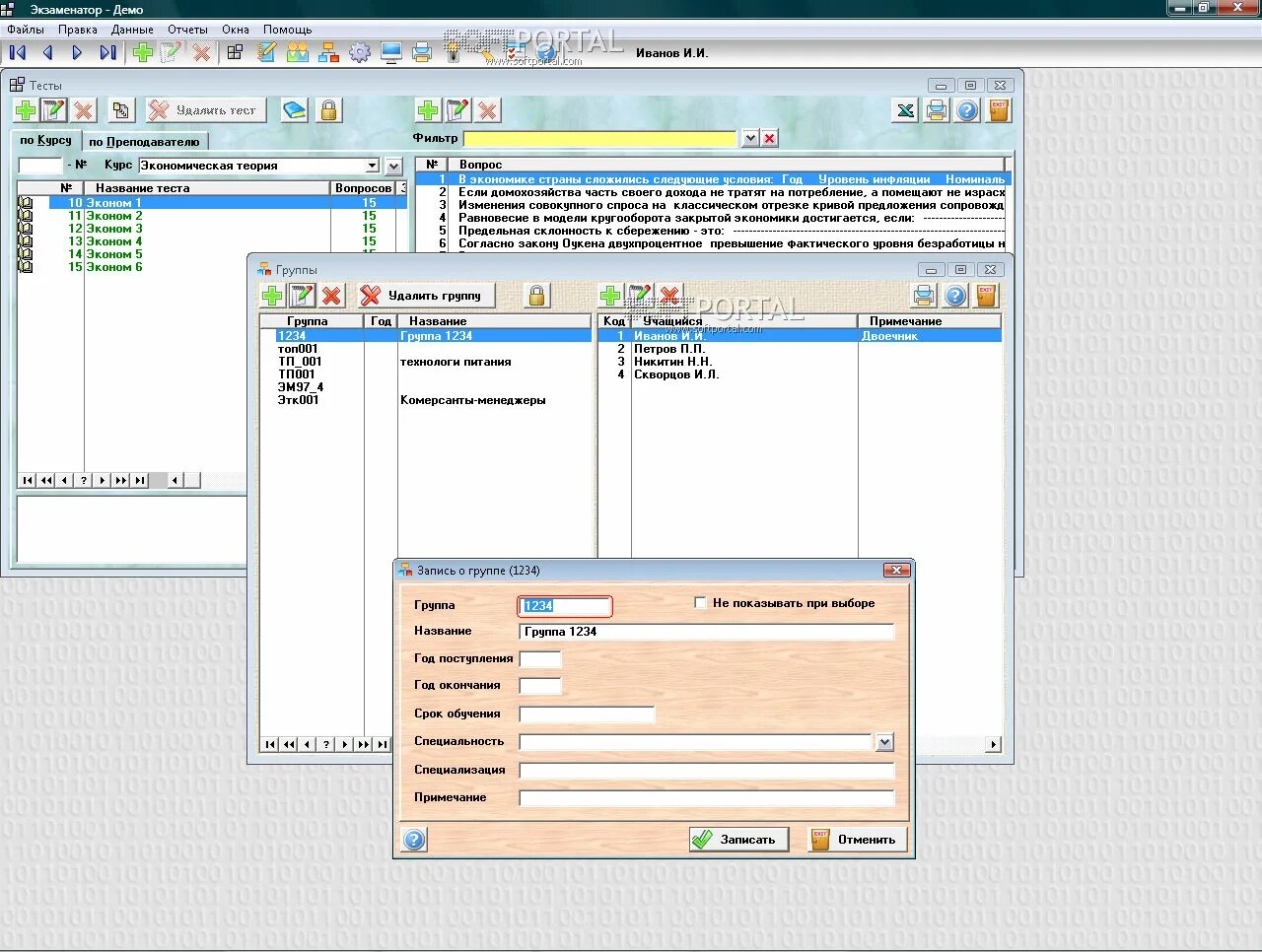Toggle 'Не показывать при выборе' checkbox

tap(700, 603)
